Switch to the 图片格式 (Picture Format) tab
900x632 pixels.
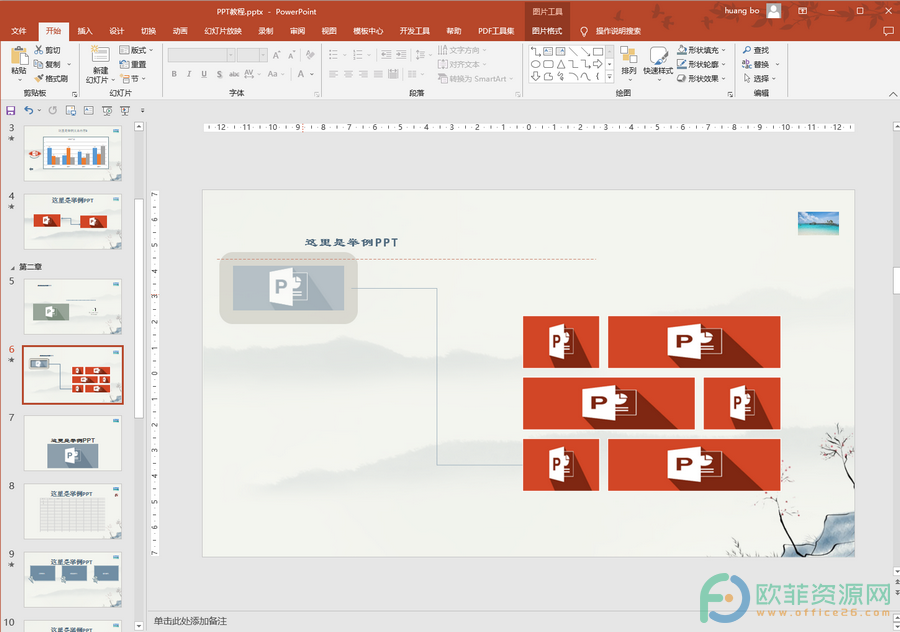coord(547,31)
